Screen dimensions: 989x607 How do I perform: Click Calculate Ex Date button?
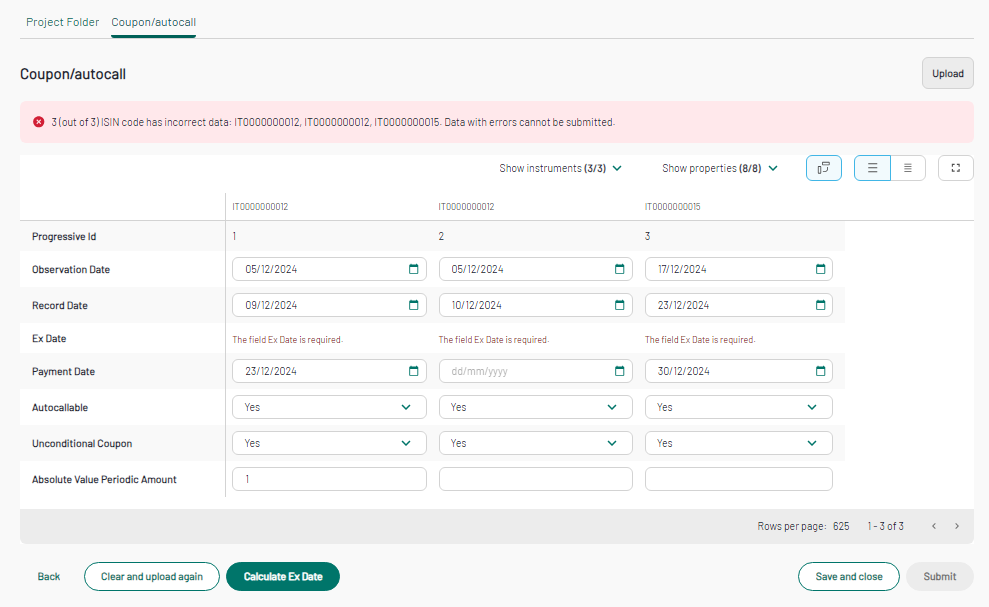tap(283, 577)
